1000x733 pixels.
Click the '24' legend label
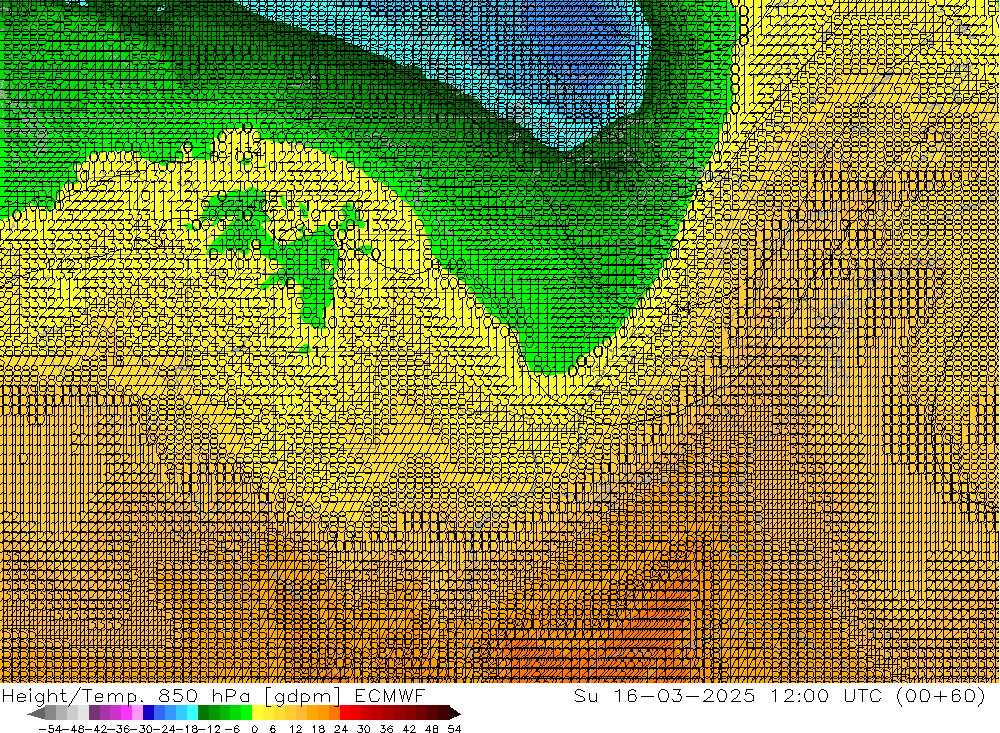pos(341,729)
